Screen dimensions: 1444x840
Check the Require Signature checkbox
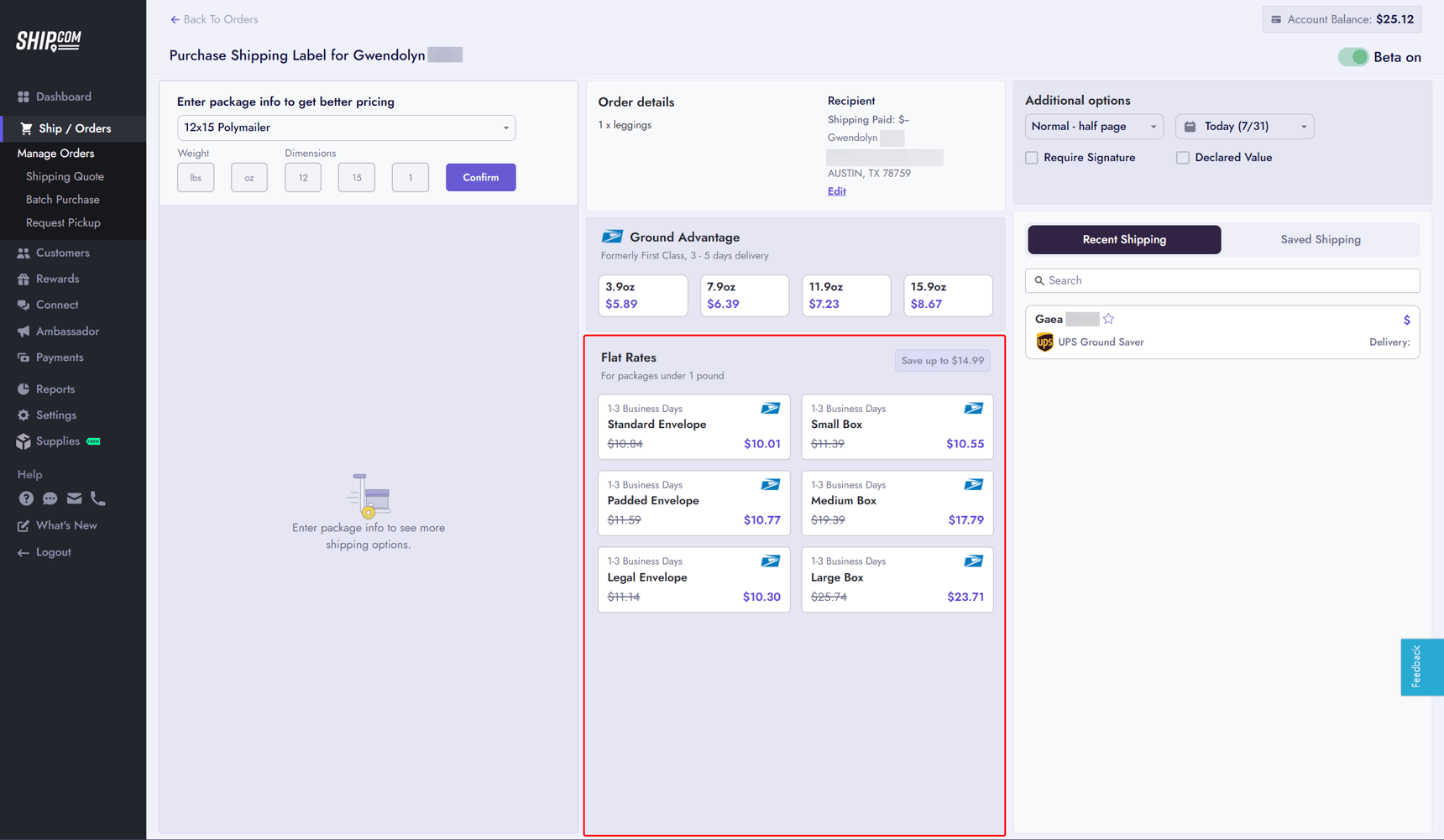(x=1032, y=158)
